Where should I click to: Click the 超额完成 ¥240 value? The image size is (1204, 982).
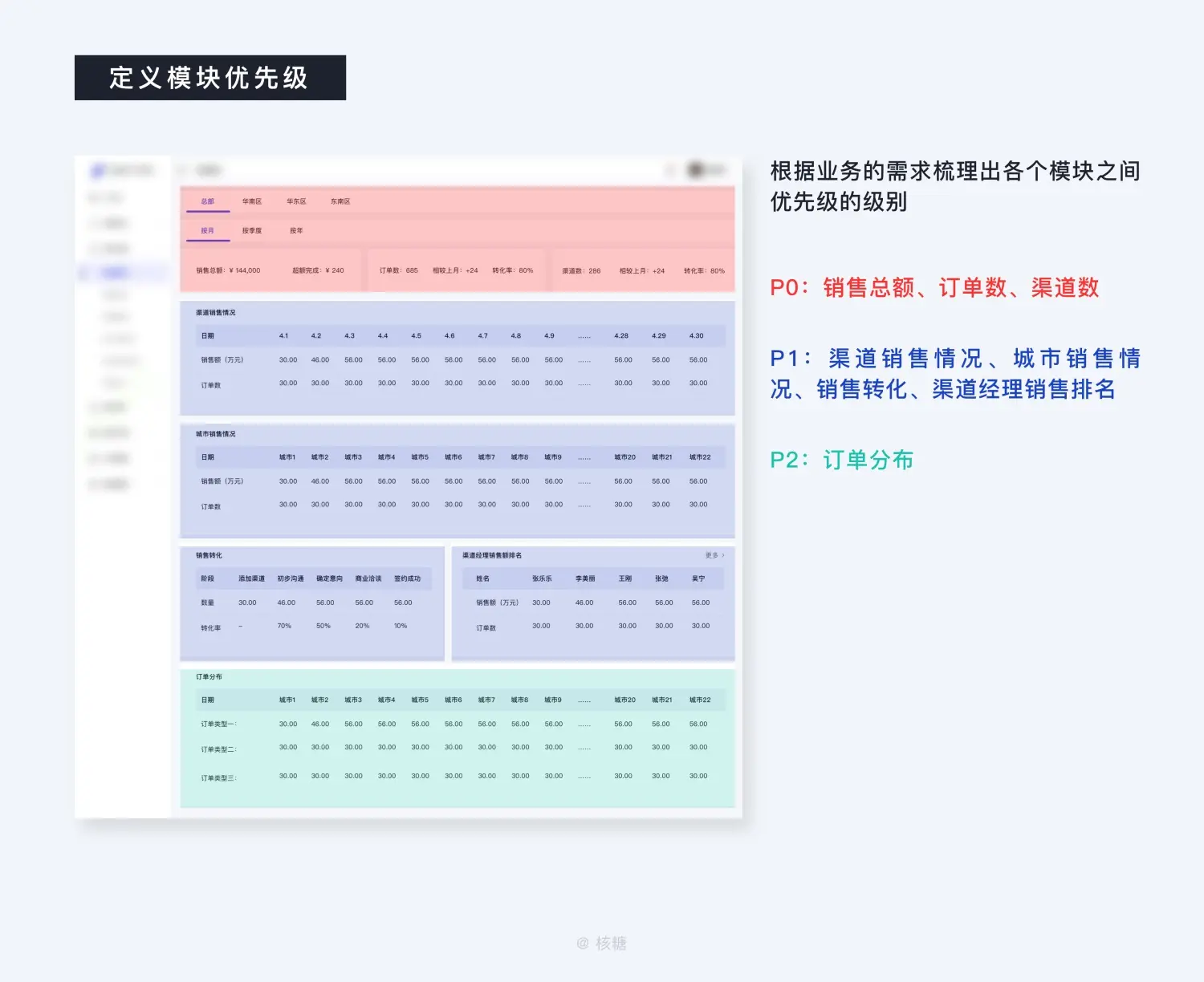(318, 270)
